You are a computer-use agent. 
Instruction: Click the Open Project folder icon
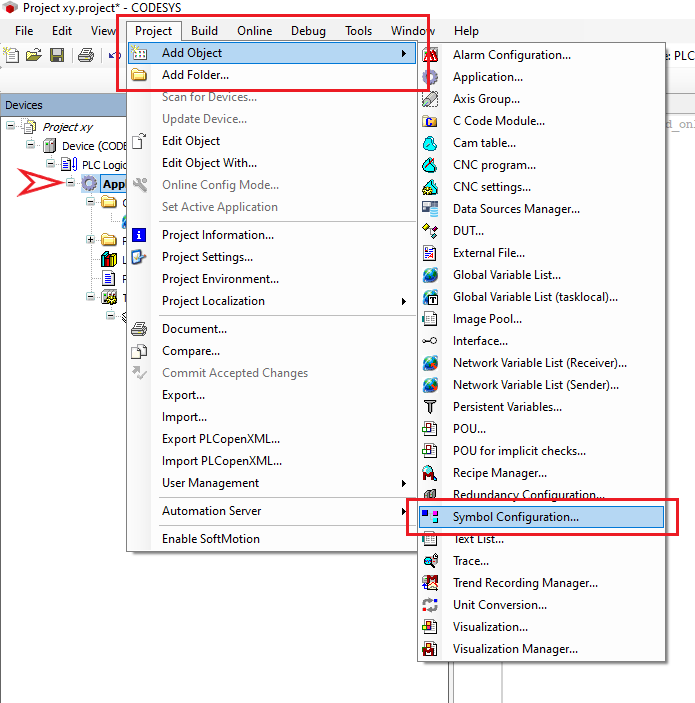(34, 54)
